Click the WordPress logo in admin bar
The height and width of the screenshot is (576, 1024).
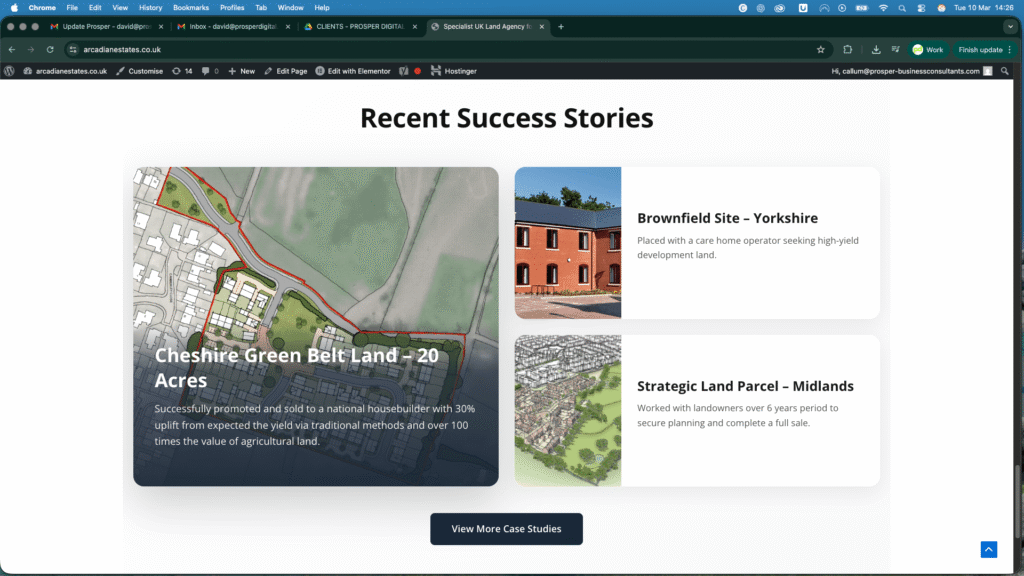click(10, 71)
